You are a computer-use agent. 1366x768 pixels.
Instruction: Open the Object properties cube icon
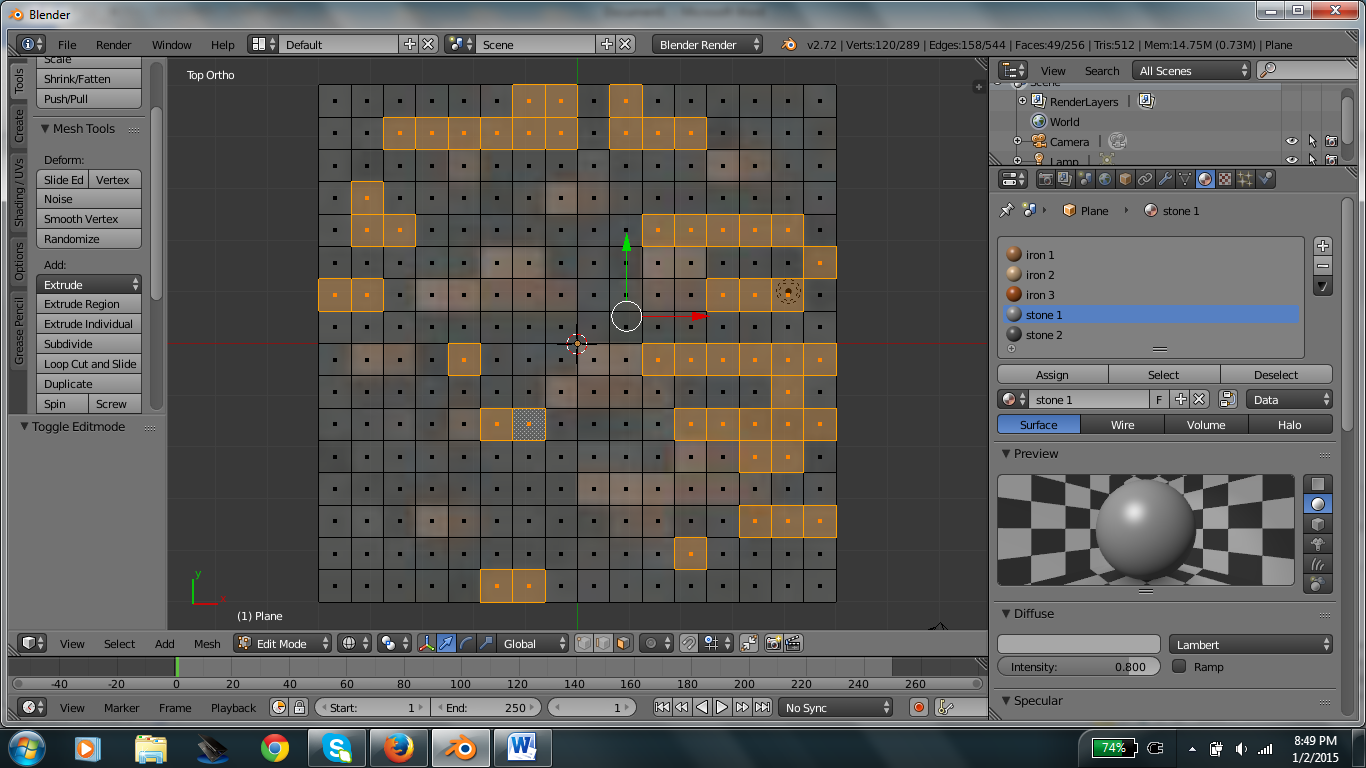[x=1125, y=179]
